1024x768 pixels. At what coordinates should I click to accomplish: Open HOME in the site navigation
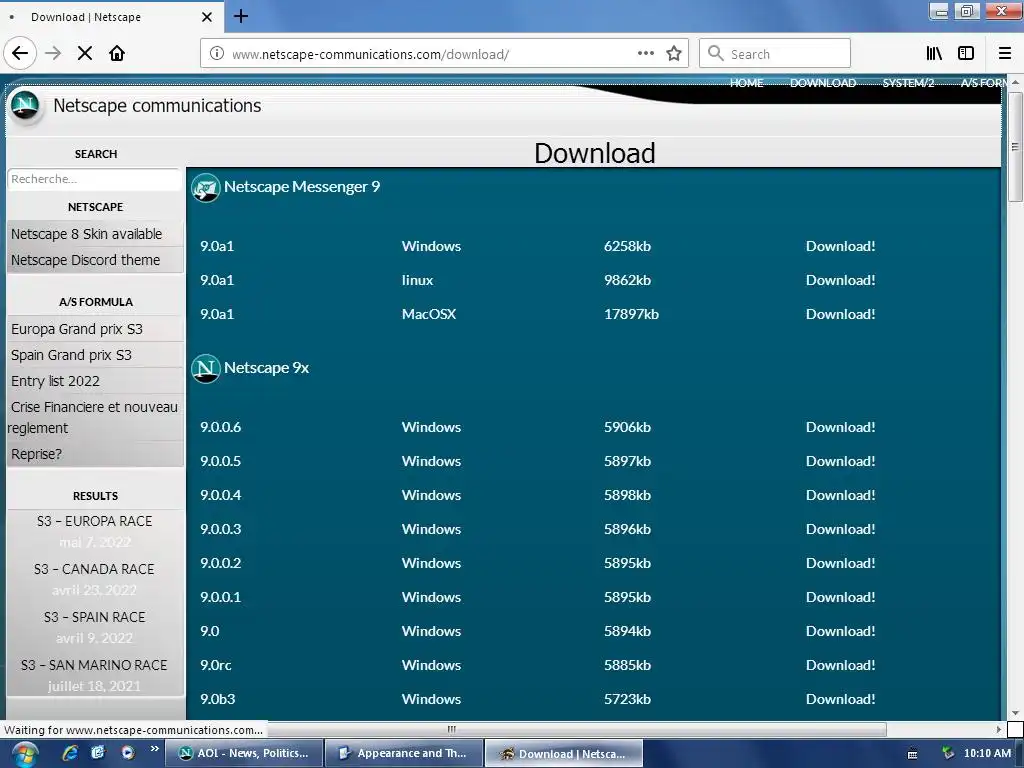[x=746, y=83]
